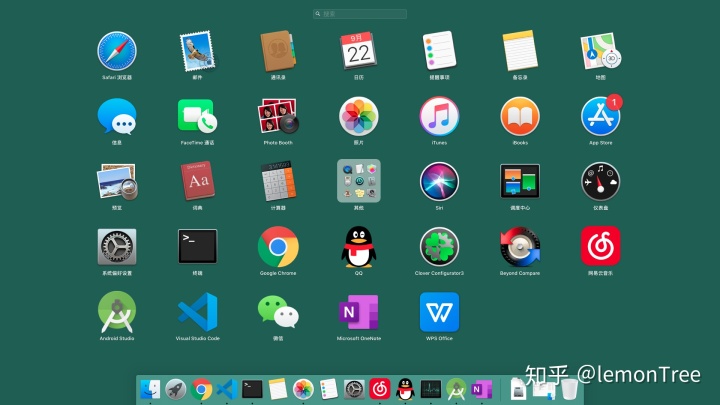Launch the Beyond Compare app
720x405 pixels.
(x=520, y=247)
